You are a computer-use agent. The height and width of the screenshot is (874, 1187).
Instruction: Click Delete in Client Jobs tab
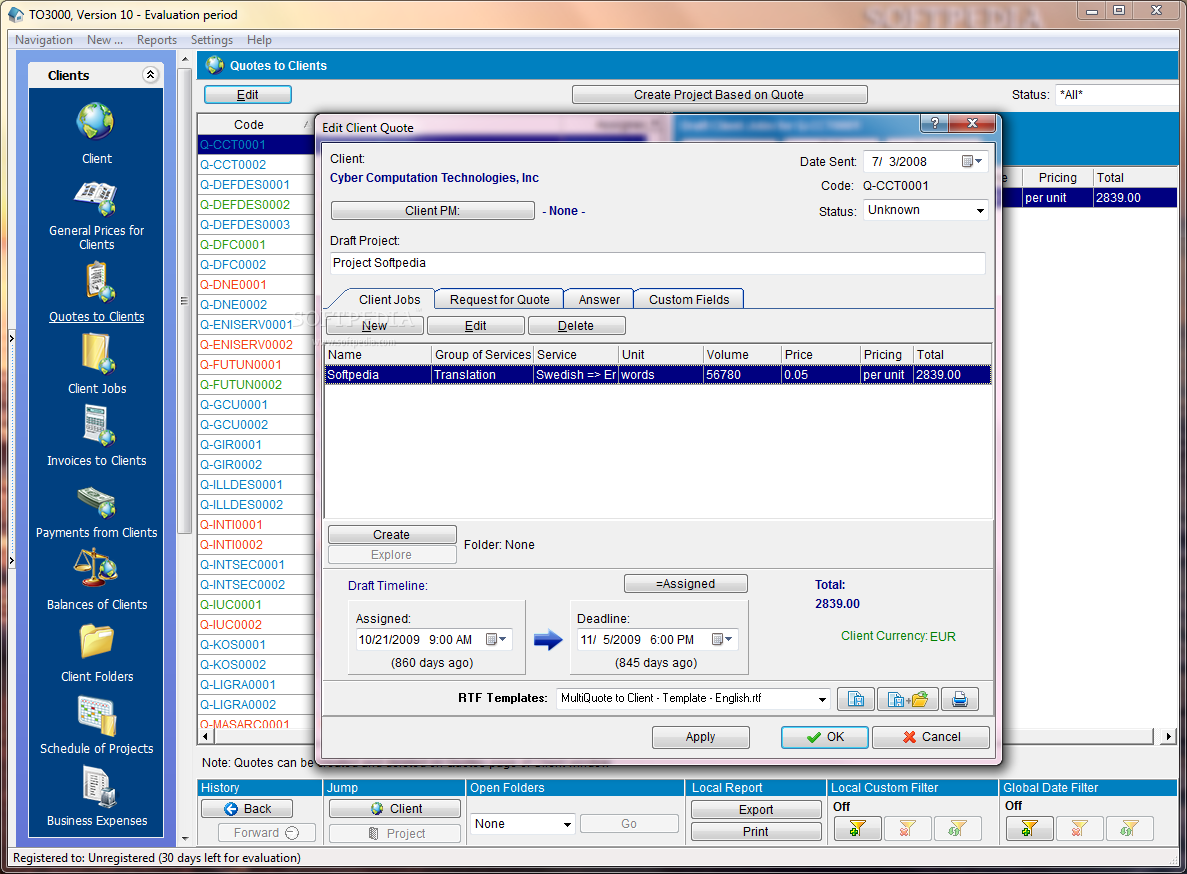(x=576, y=325)
